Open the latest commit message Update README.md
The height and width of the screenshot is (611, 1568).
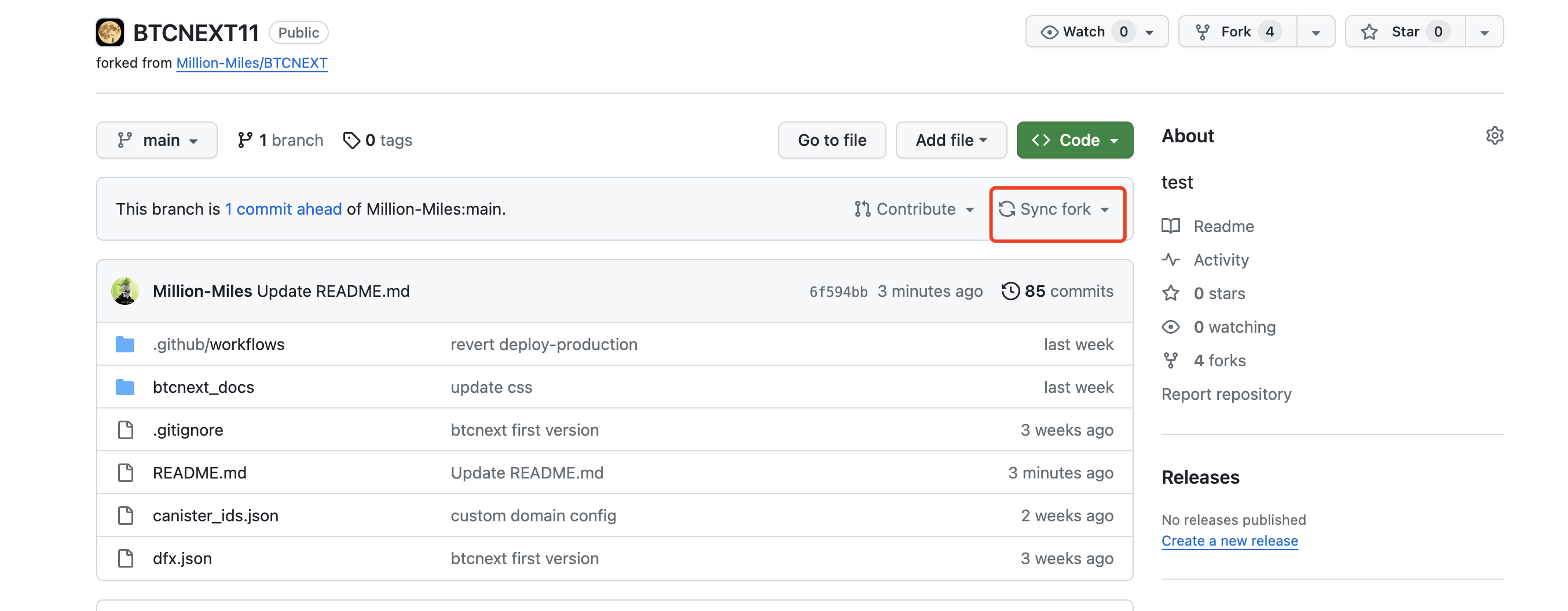[333, 291]
